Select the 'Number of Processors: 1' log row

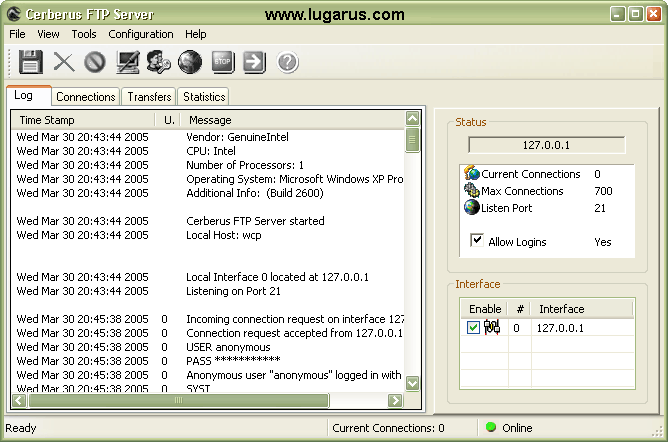coord(209,165)
